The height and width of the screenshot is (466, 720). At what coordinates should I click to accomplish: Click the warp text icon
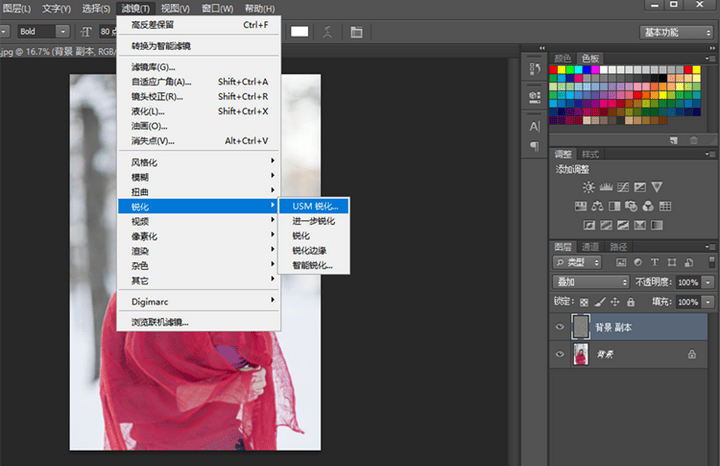[x=327, y=32]
